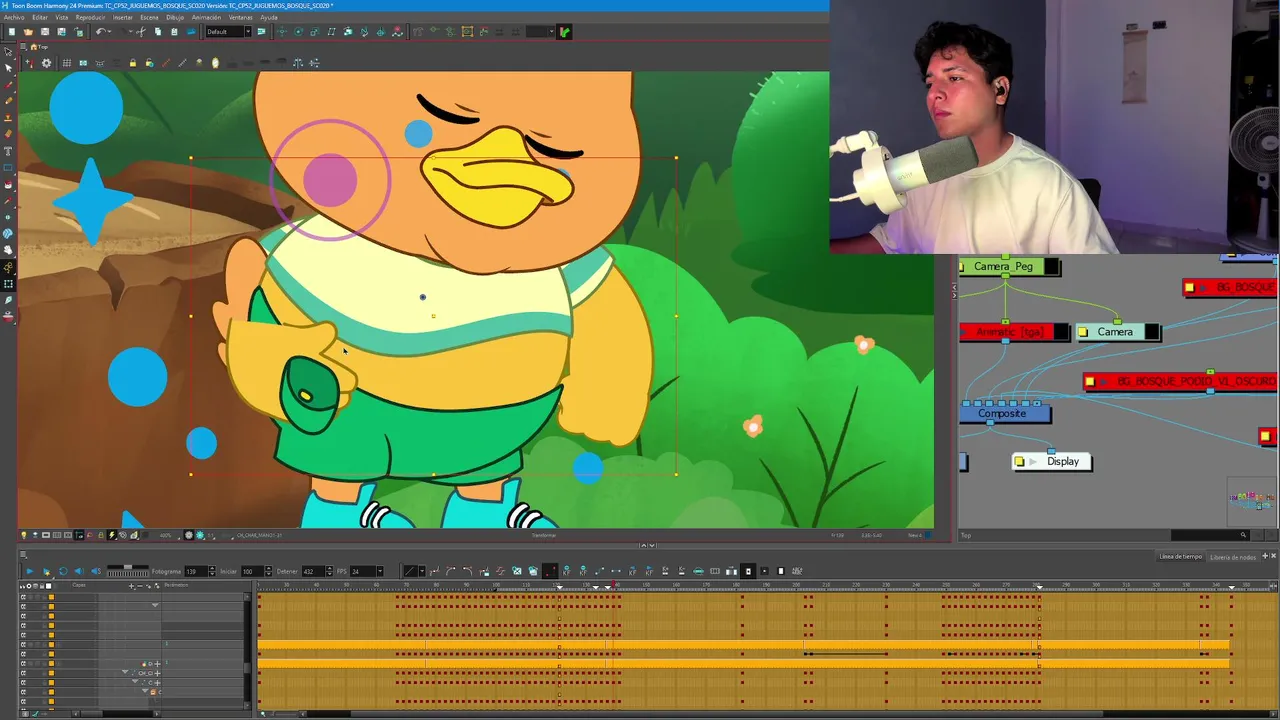Select the Stamp tool
Screen dimensions: 1280x720
tap(9, 117)
